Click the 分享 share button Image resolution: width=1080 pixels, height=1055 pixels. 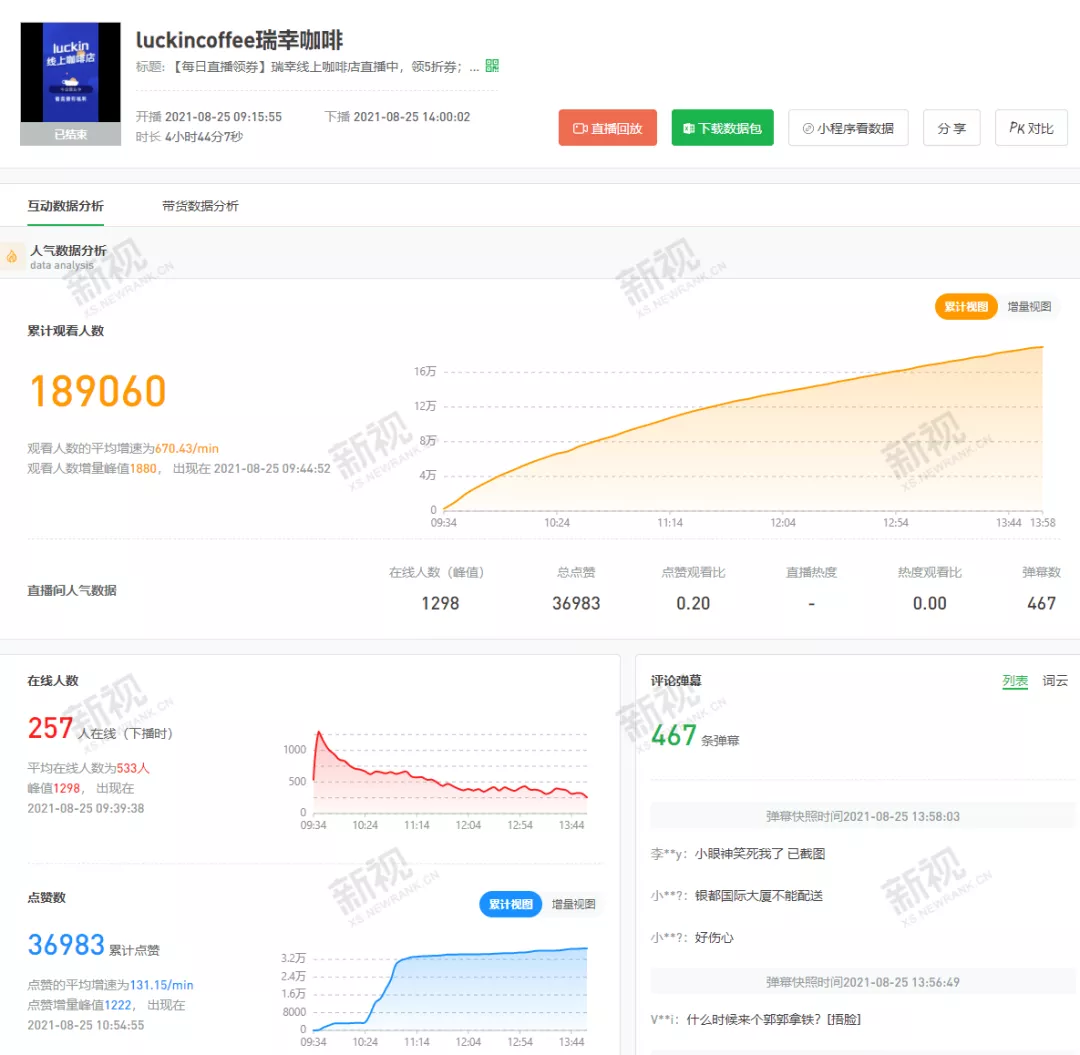(951, 127)
